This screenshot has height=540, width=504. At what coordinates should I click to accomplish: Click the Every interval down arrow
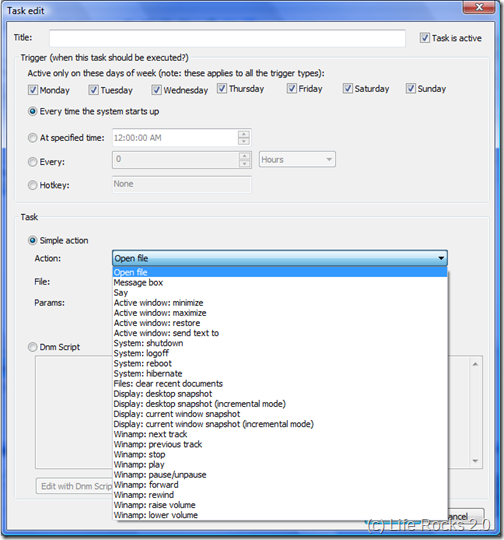244,164
